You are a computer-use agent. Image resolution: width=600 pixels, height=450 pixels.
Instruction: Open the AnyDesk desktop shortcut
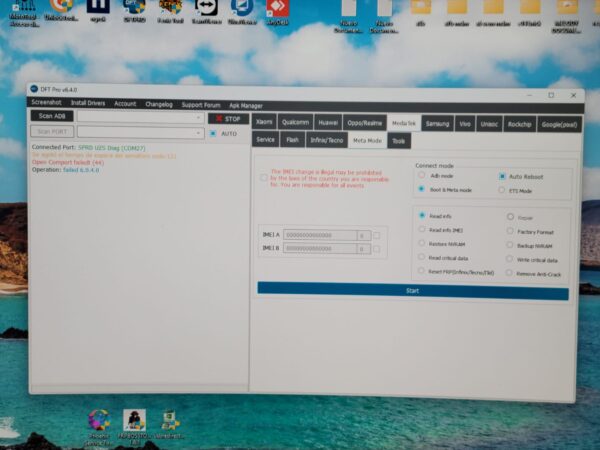point(277,13)
